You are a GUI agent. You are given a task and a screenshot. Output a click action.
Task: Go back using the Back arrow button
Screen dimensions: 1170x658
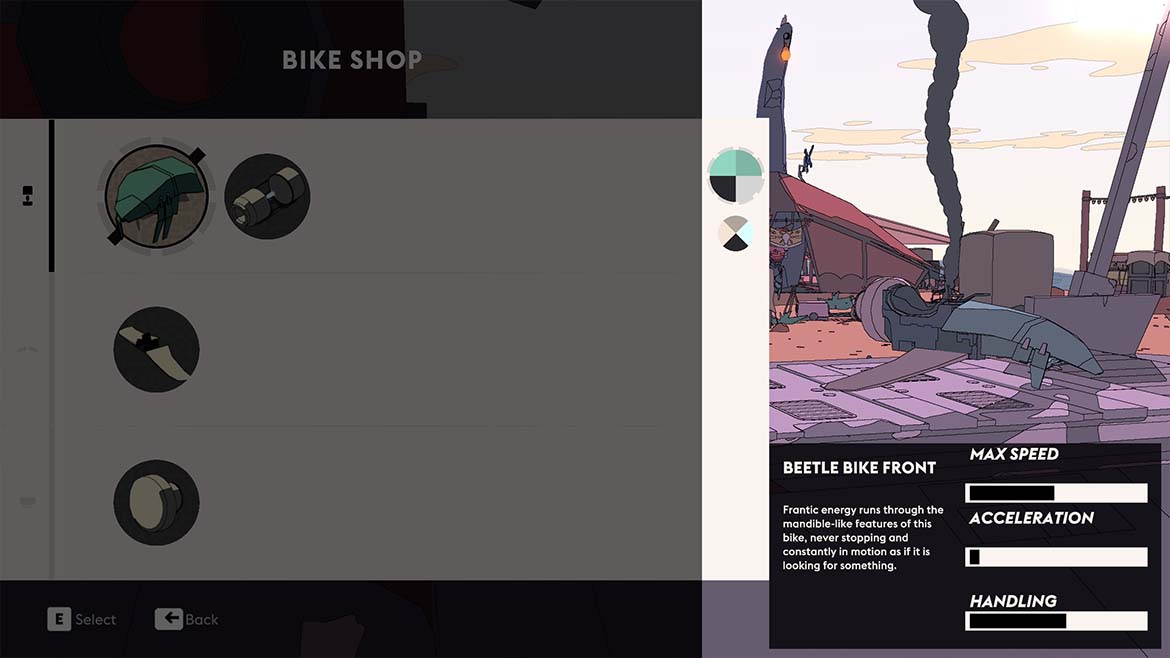187,619
